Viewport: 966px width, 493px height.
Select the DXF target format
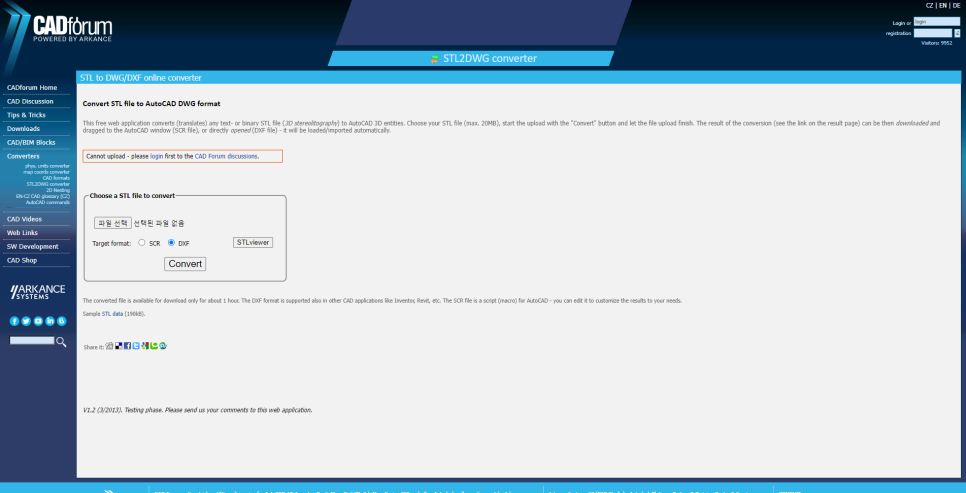point(171,242)
